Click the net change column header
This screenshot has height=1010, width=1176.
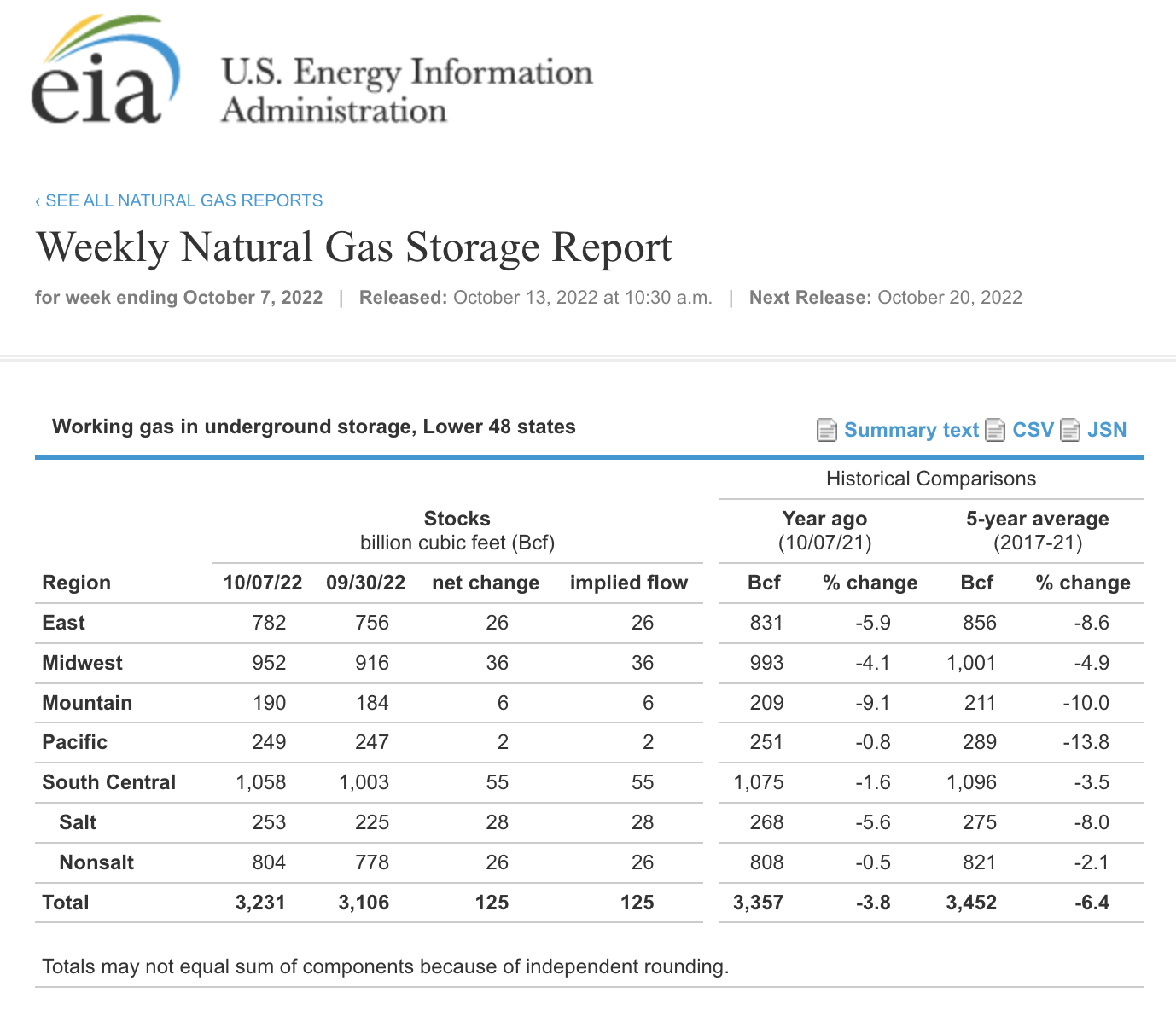click(486, 583)
